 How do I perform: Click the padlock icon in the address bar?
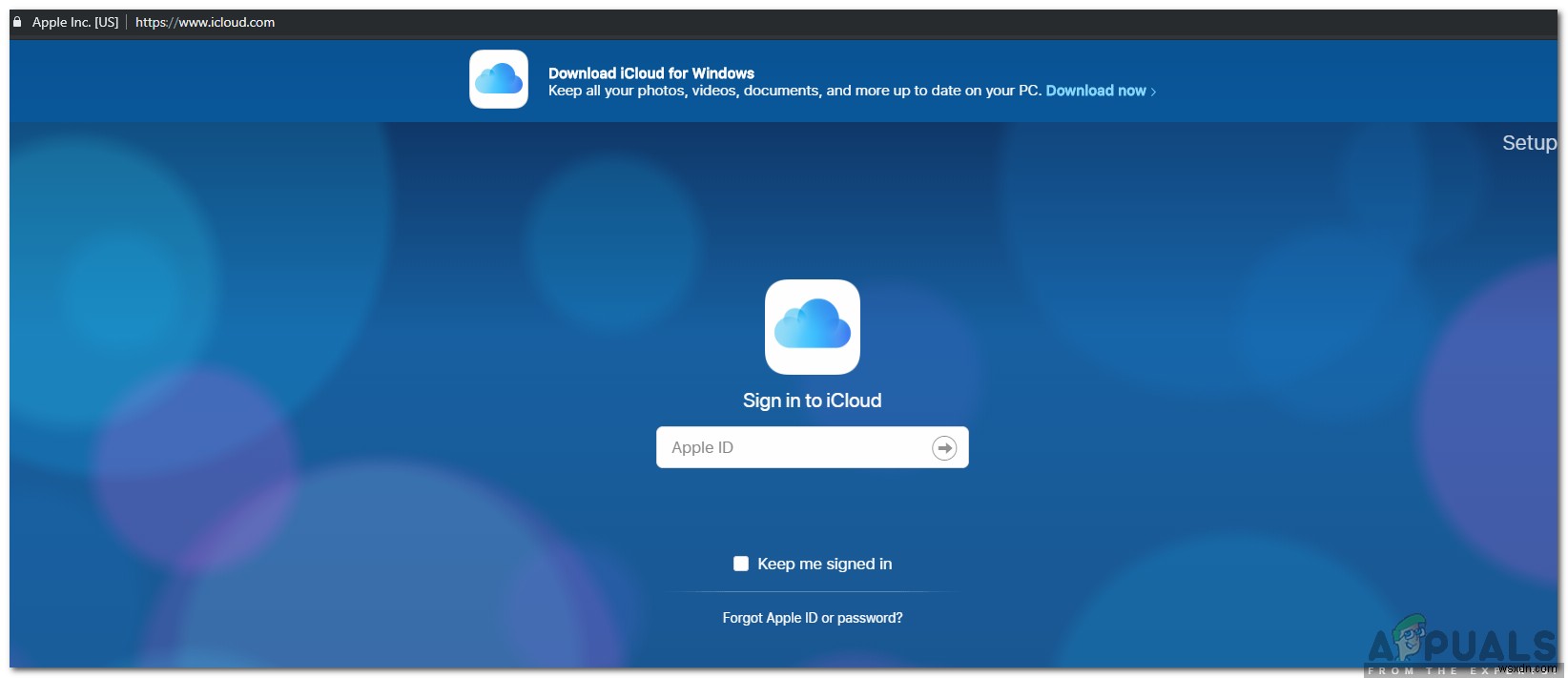[x=17, y=22]
